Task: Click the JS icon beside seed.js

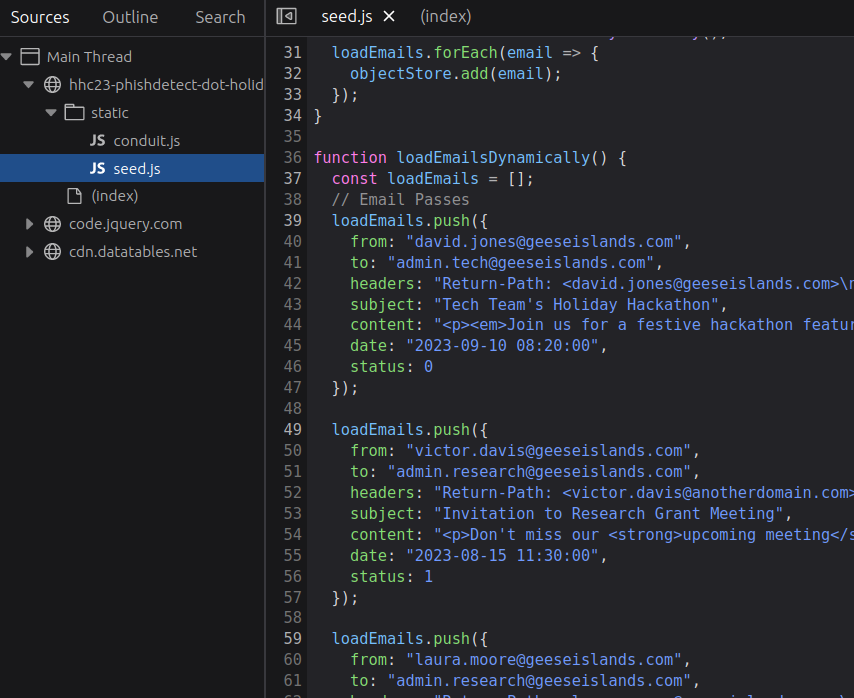Action: tap(97, 169)
